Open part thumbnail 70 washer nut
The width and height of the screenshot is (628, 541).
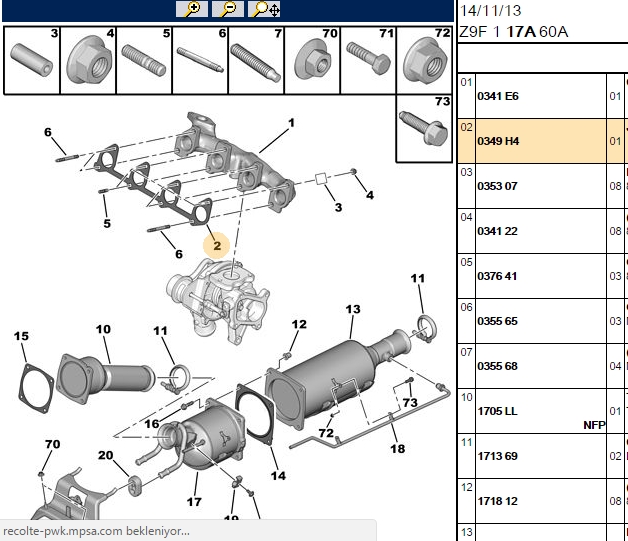(x=312, y=60)
